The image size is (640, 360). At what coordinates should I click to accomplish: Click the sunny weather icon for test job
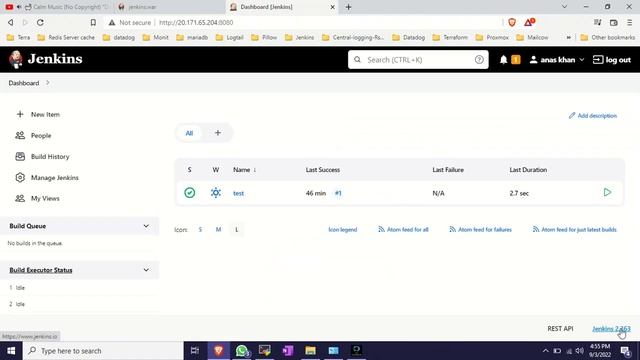pyautogui.click(x=216, y=193)
